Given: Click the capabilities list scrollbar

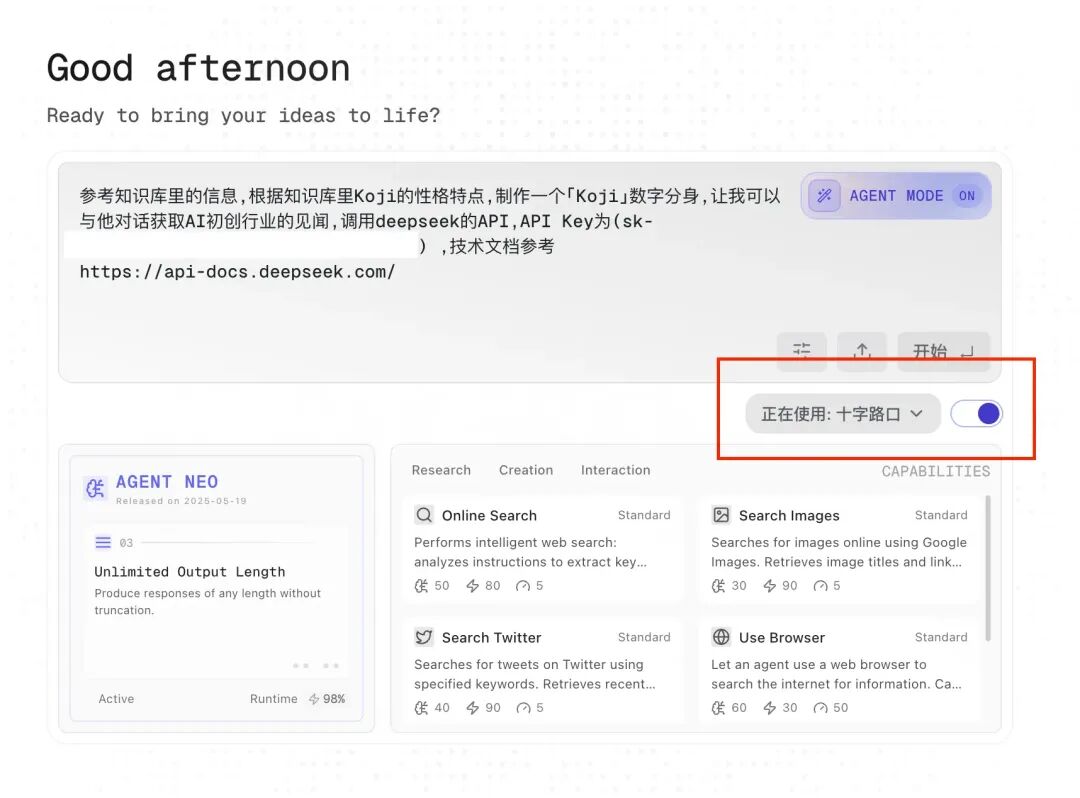Looking at the screenshot, I should tap(988, 569).
